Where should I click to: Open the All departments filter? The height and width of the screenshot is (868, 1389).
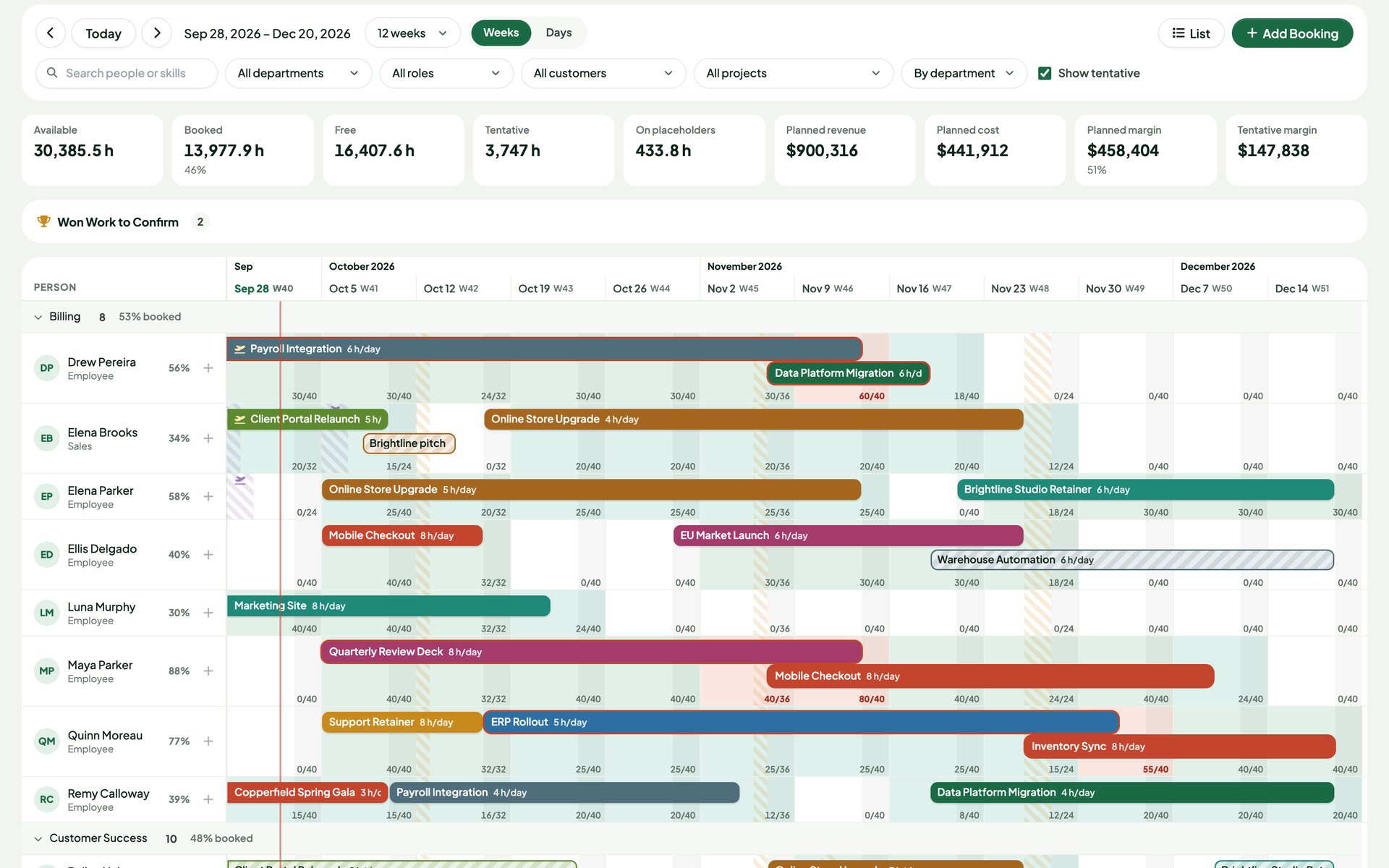pyautogui.click(x=298, y=73)
